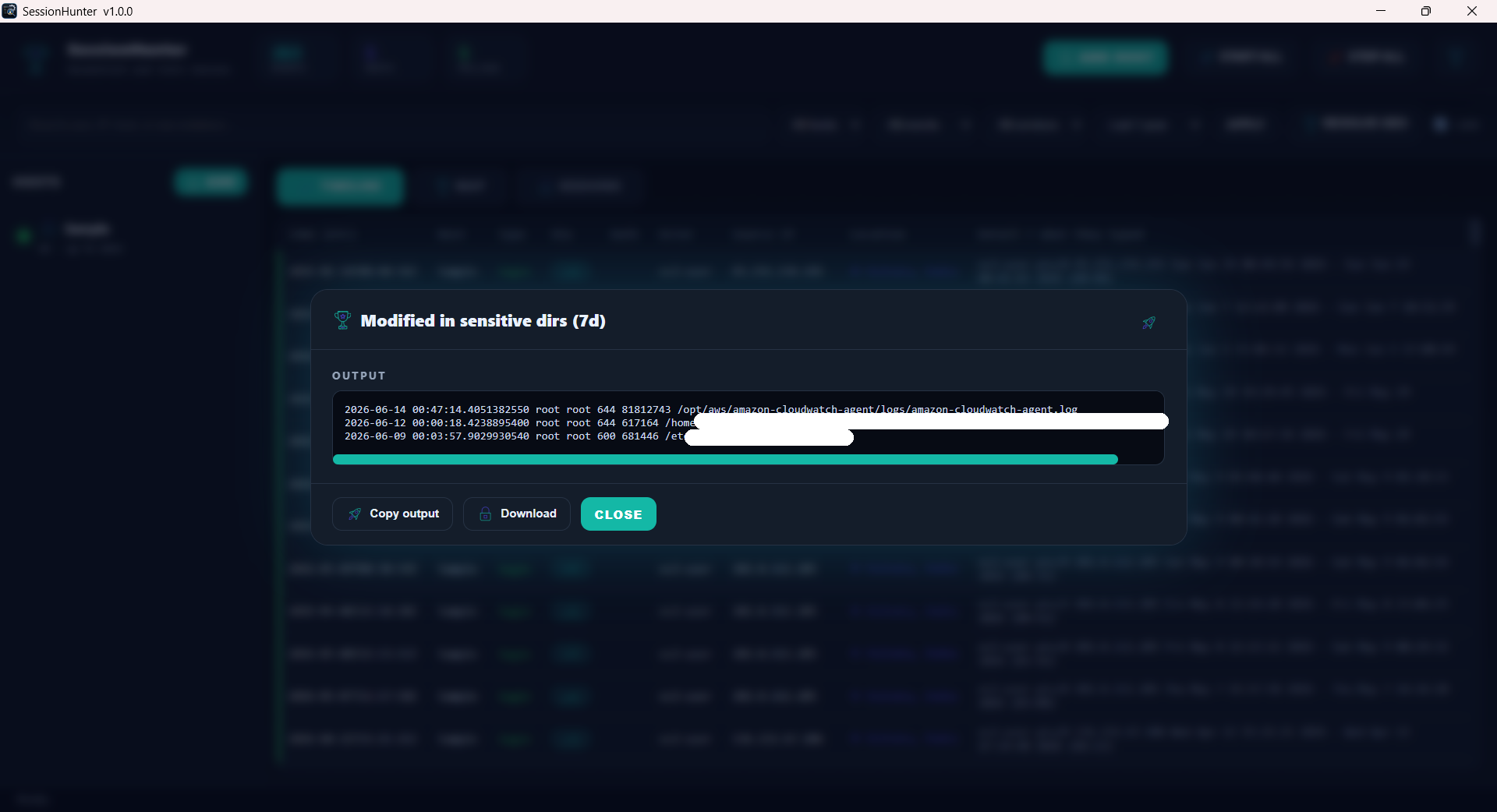Select the 2026-06-12 output line

(x=756, y=422)
